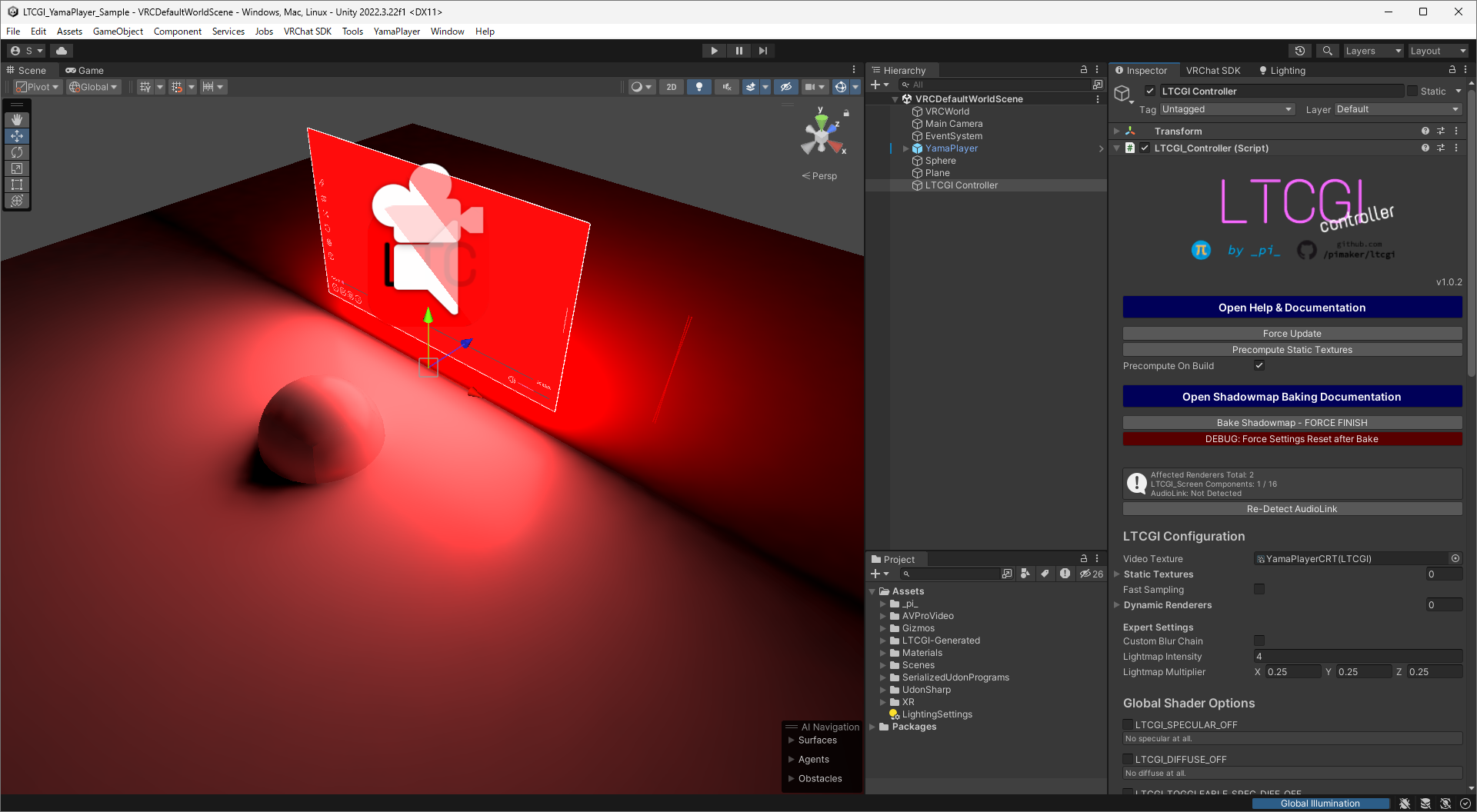The height and width of the screenshot is (812, 1477).
Task: Select the Move tool
Action: click(17, 136)
